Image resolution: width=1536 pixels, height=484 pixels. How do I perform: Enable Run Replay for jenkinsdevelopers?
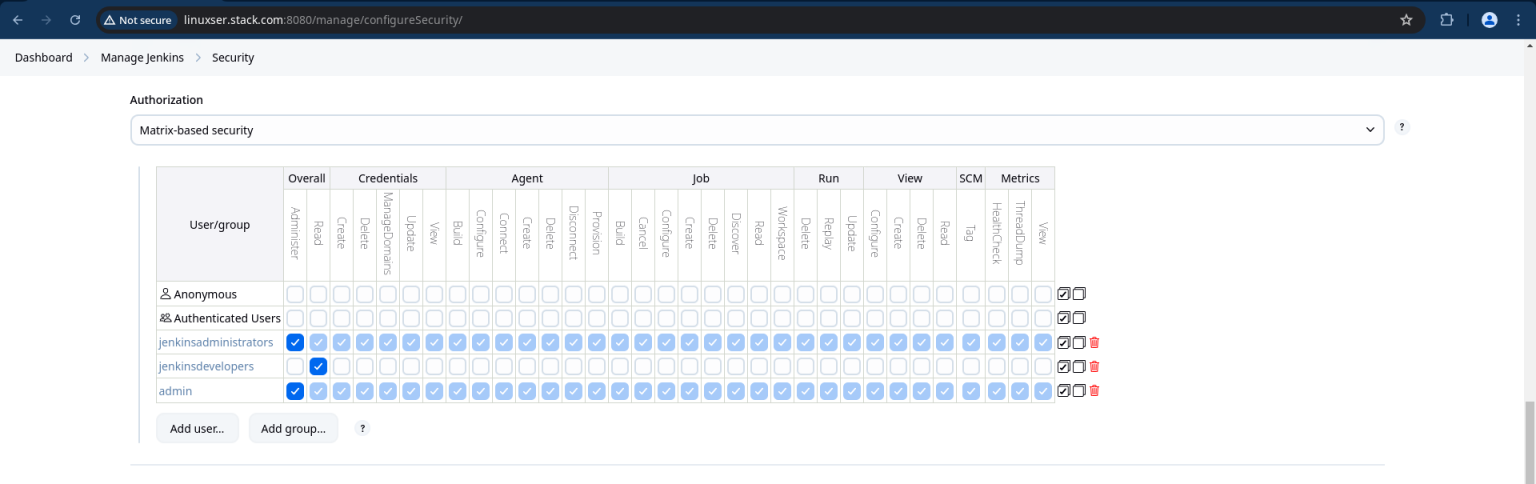click(x=828, y=366)
